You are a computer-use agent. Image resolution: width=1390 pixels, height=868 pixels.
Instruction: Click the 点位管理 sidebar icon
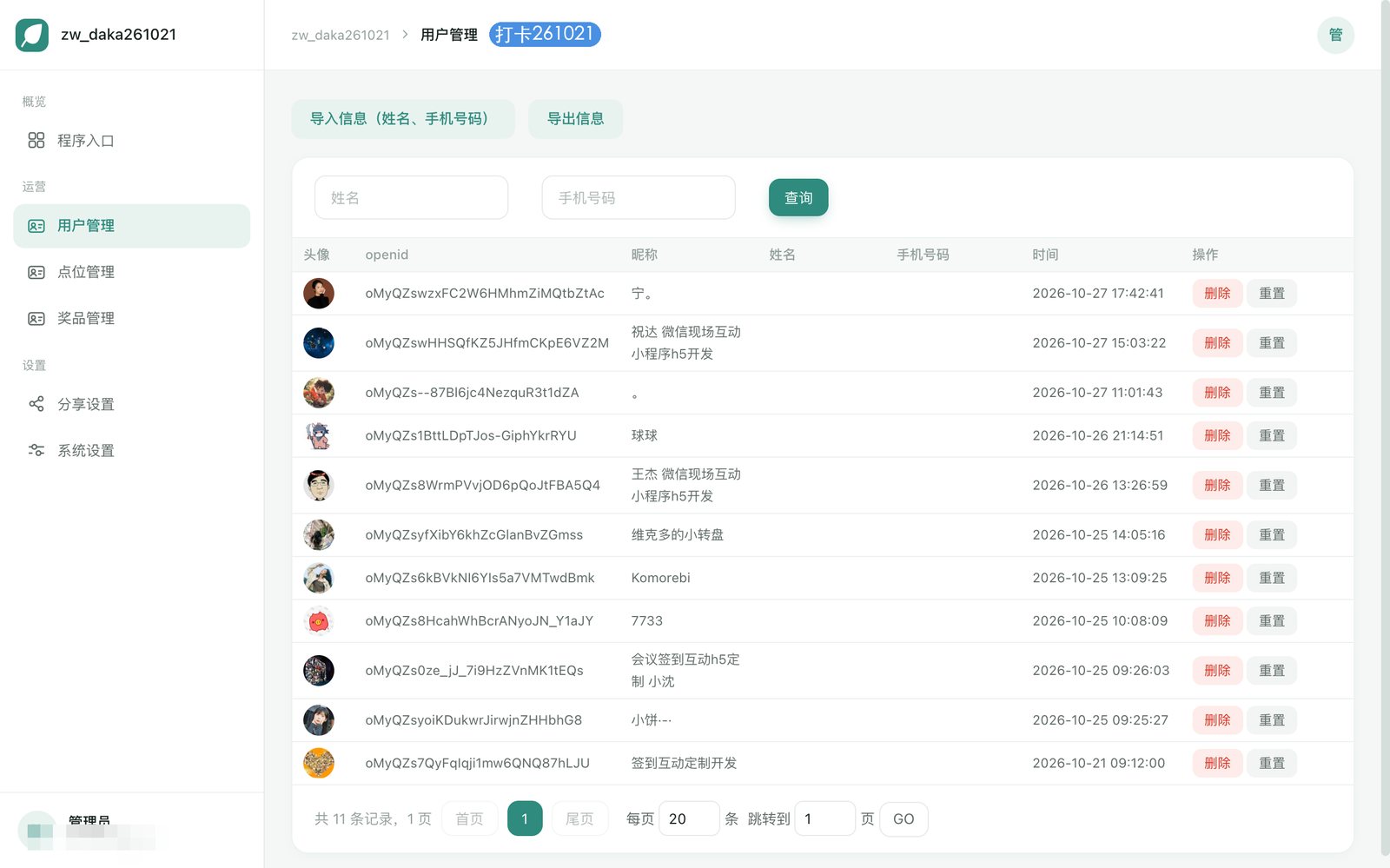(x=36, y=272)
